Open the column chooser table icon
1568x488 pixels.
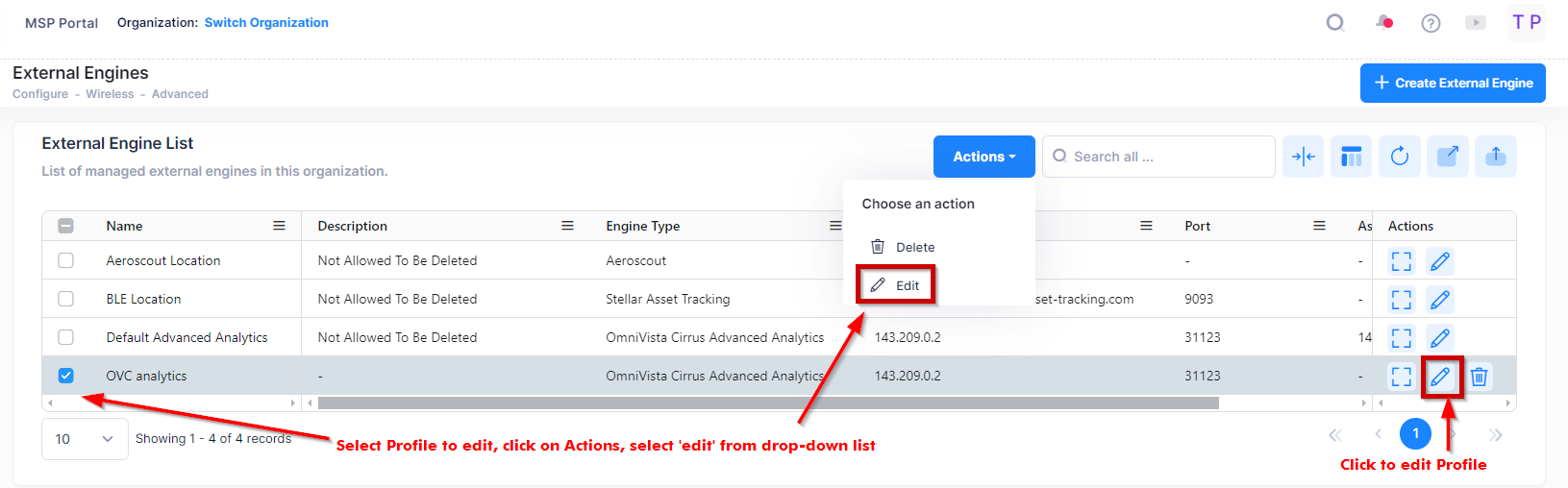tap(1351, 157)
